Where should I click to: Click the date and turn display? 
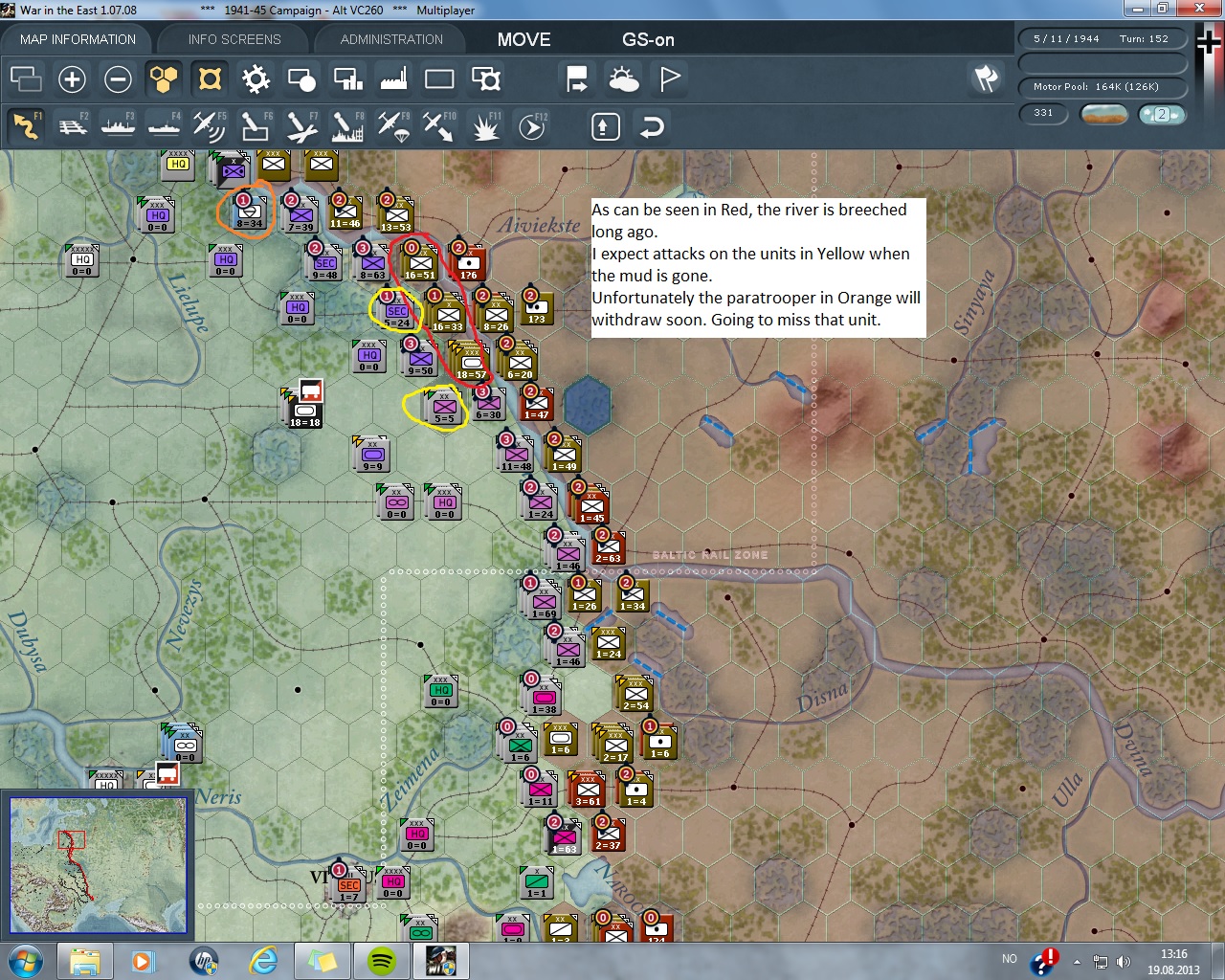tap(1102, 39)
